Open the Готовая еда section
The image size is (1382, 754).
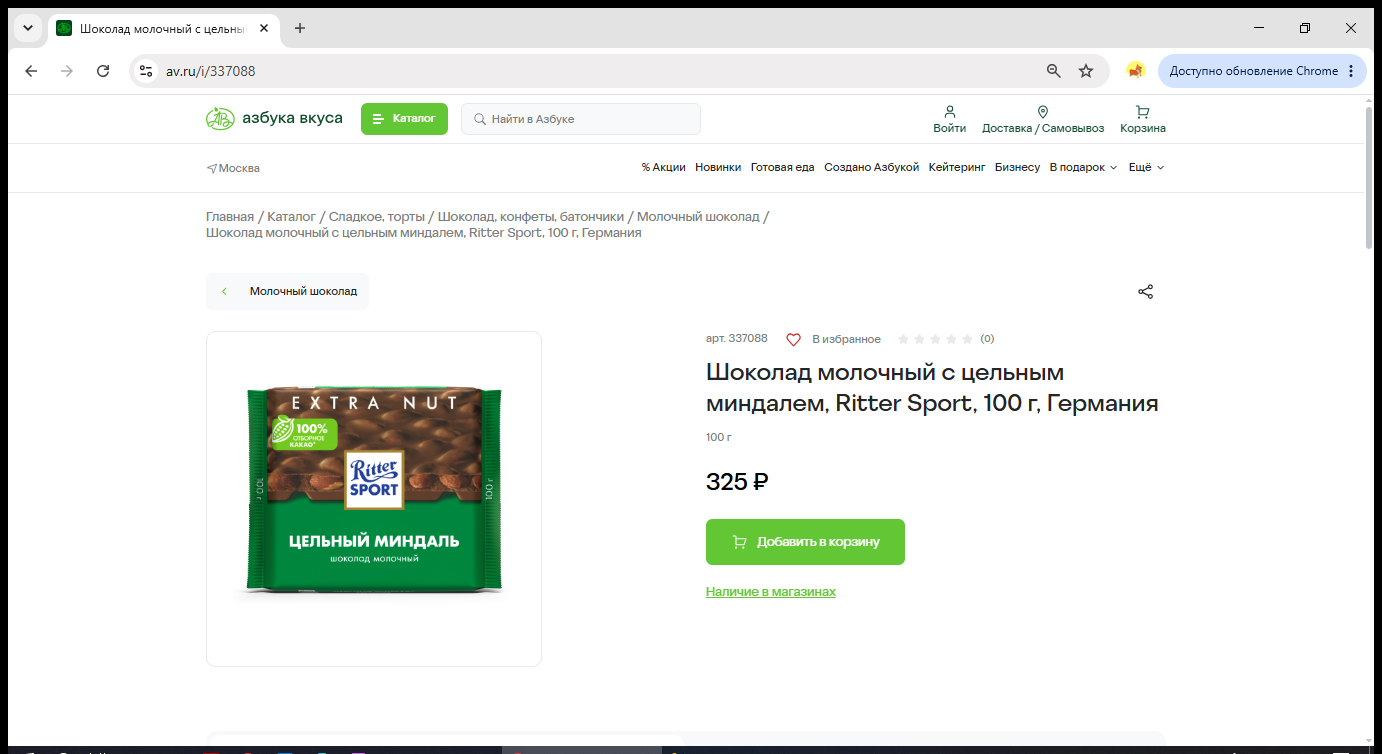click(783, 167)
